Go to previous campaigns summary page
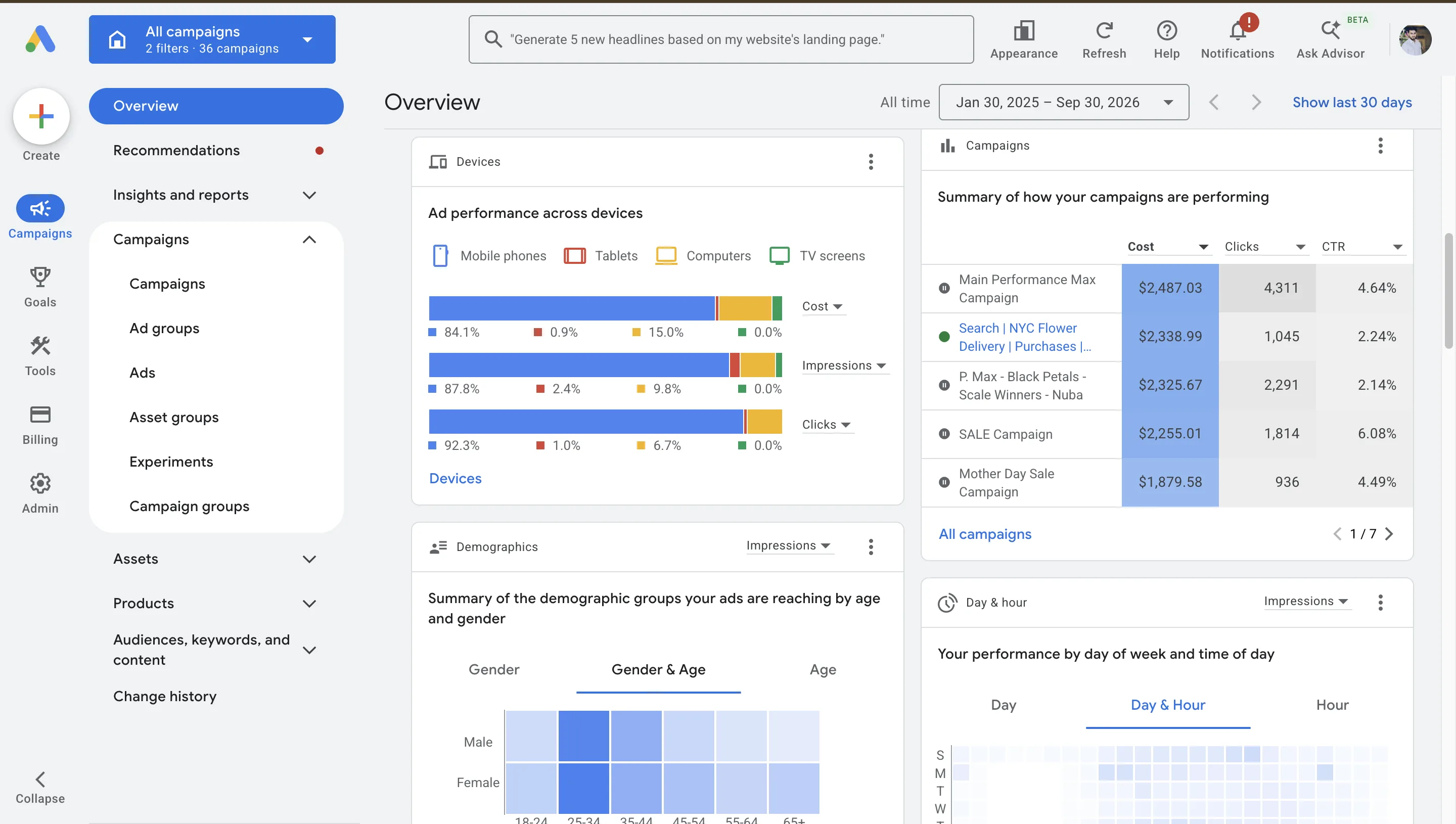Screen dimensions: 1456x824 1337,534
